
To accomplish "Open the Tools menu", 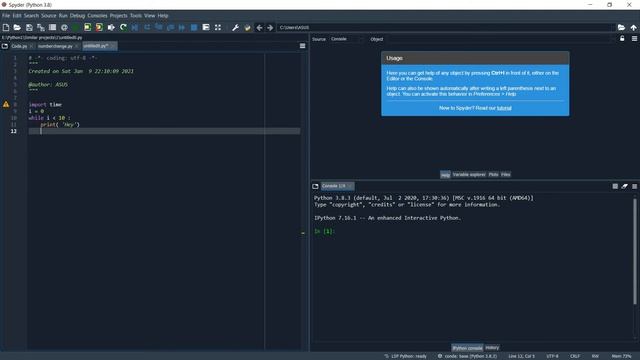I will tap(136, 16).
